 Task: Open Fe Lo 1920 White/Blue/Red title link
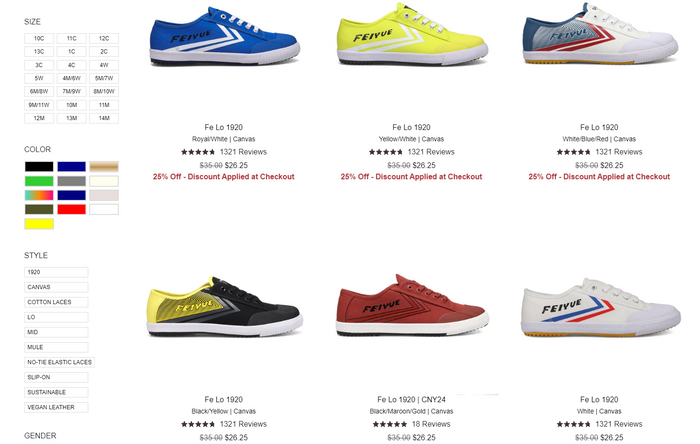599,128
